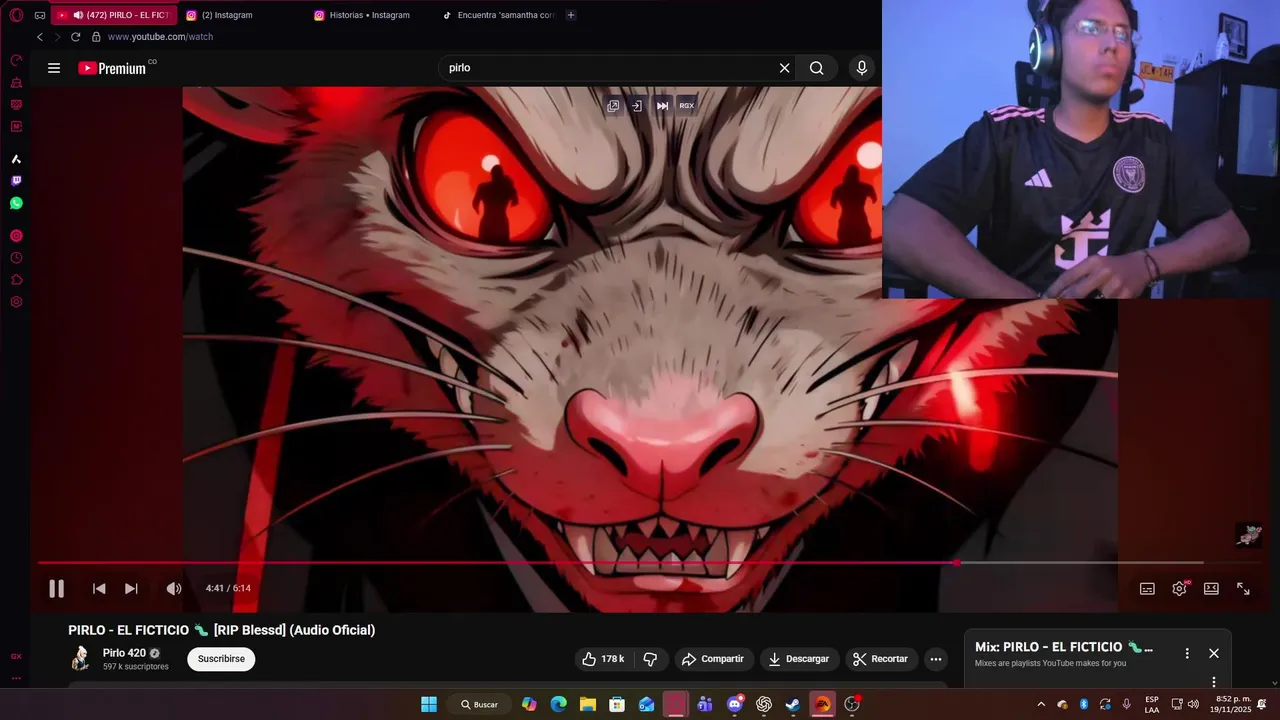Open the sidebar three-dot more options
Screen dimensions: 1280x720
[16, 678]
